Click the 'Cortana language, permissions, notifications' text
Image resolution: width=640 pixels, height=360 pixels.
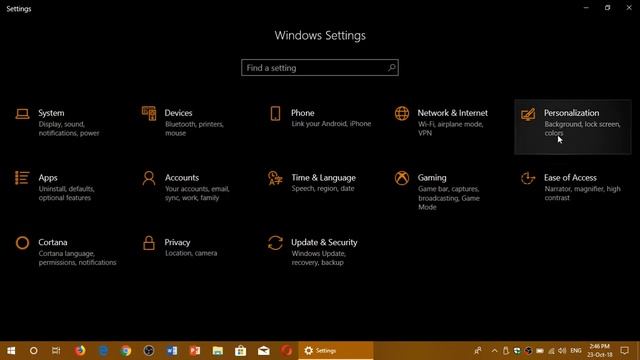(77, 258)
